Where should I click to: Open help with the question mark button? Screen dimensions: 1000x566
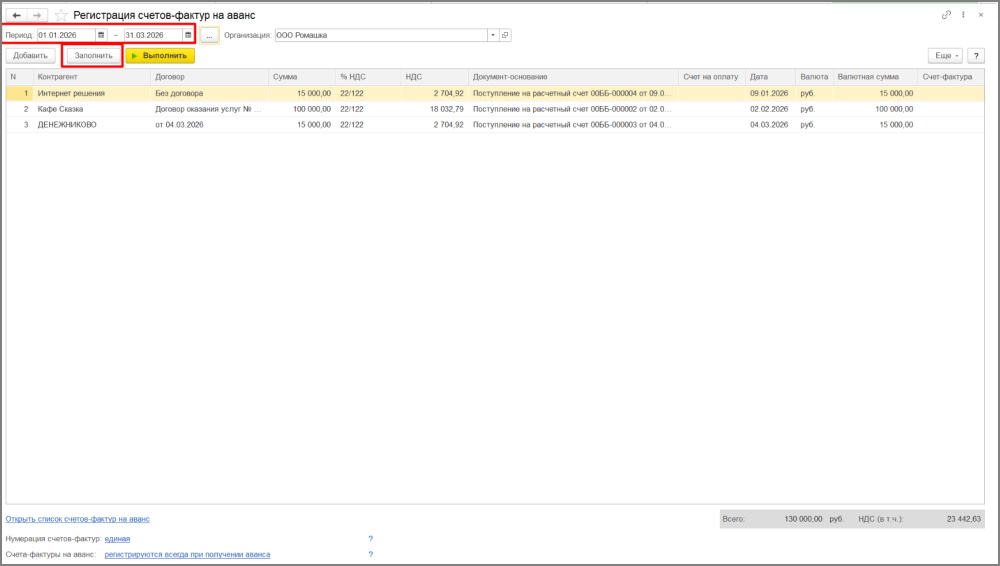click(976, 56)
